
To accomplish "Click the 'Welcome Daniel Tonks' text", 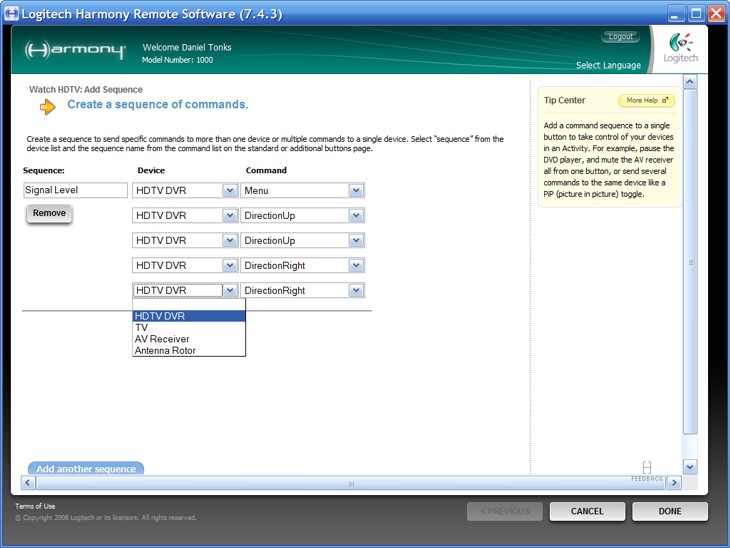I will pyautogui.click(x=187, y=47).
